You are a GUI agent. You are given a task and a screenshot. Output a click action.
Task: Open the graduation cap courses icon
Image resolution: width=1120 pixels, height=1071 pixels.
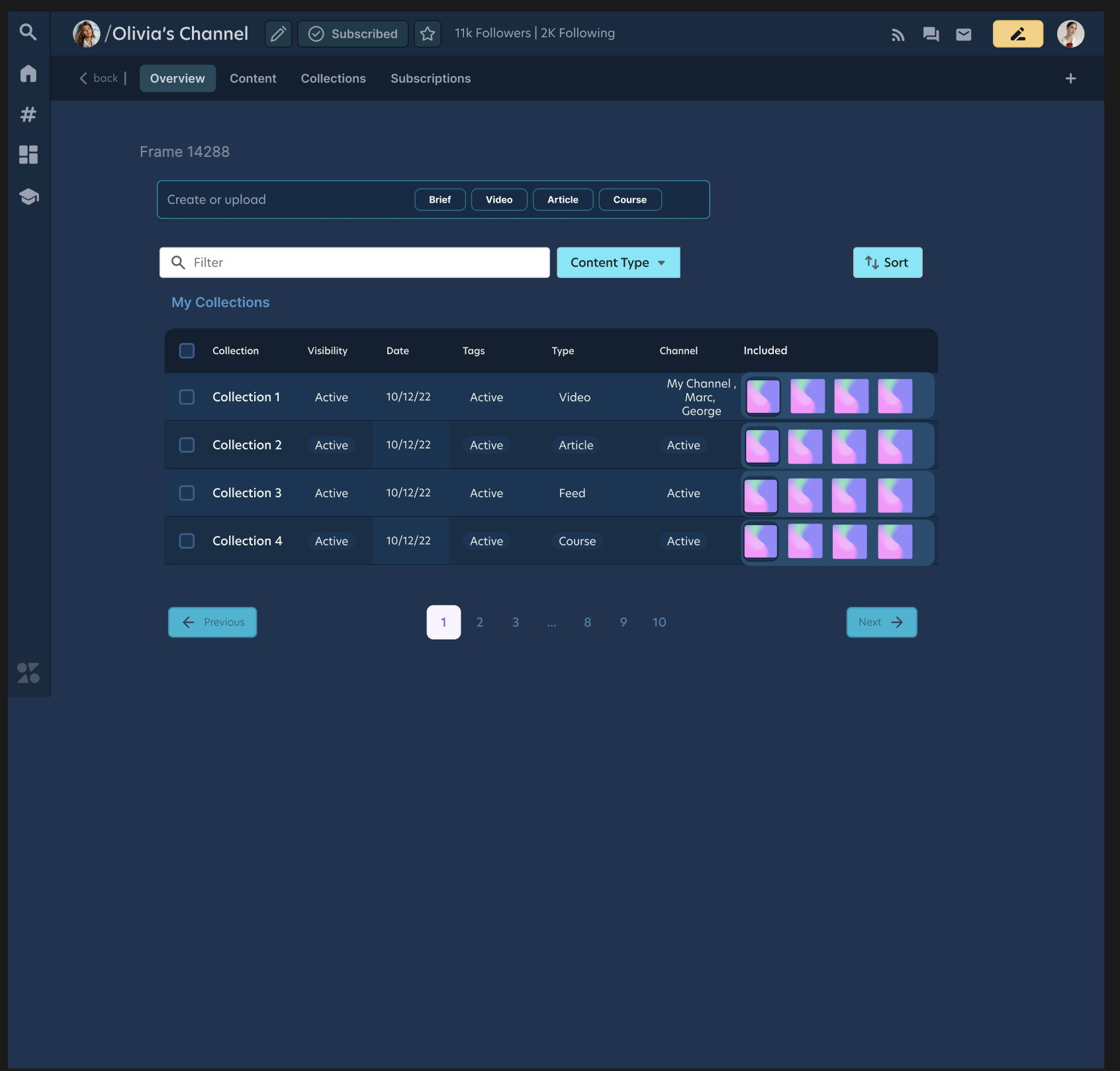point(28,196)
